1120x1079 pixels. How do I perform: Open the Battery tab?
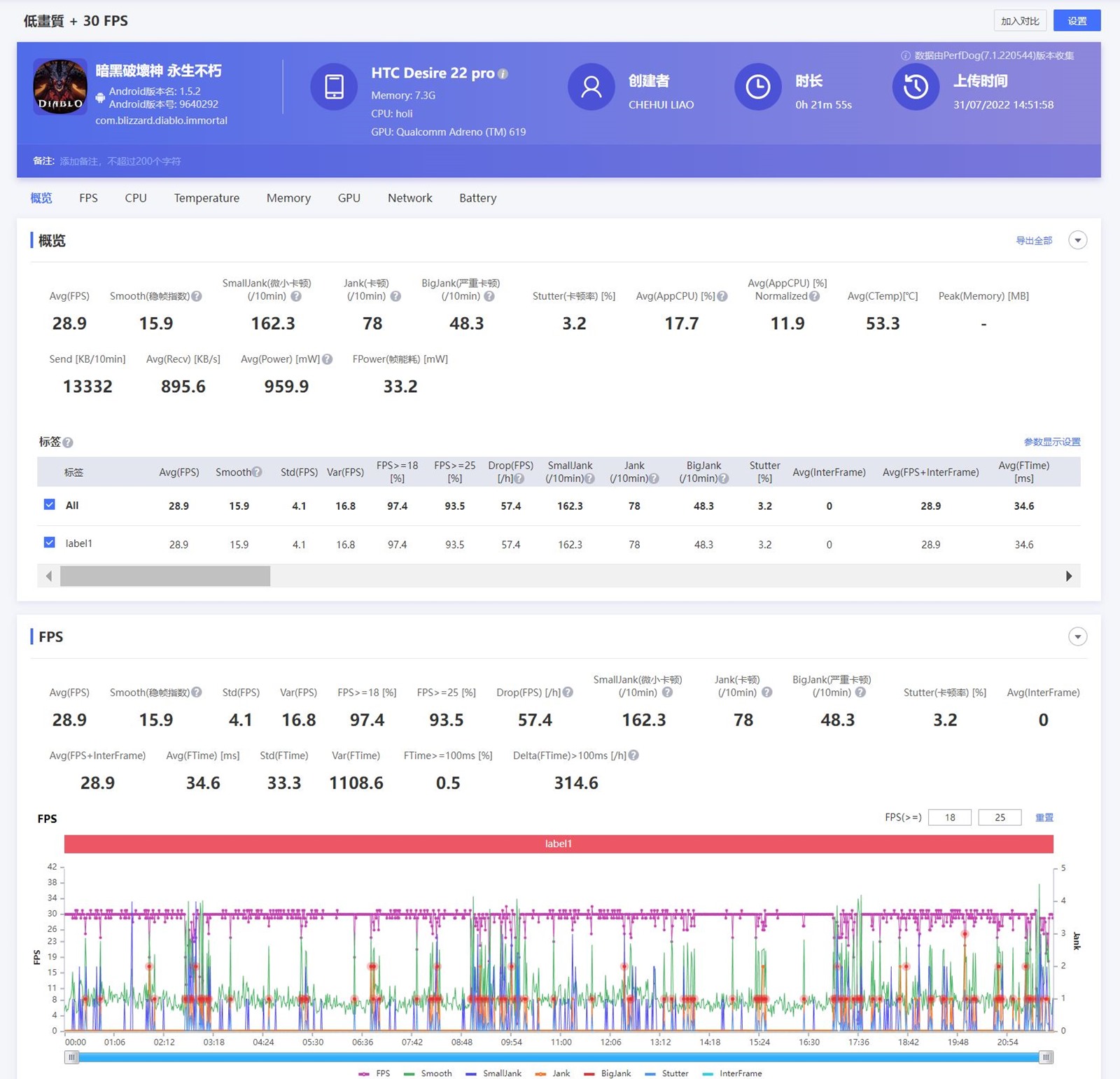pyautogui.click(x=477, y=198)
